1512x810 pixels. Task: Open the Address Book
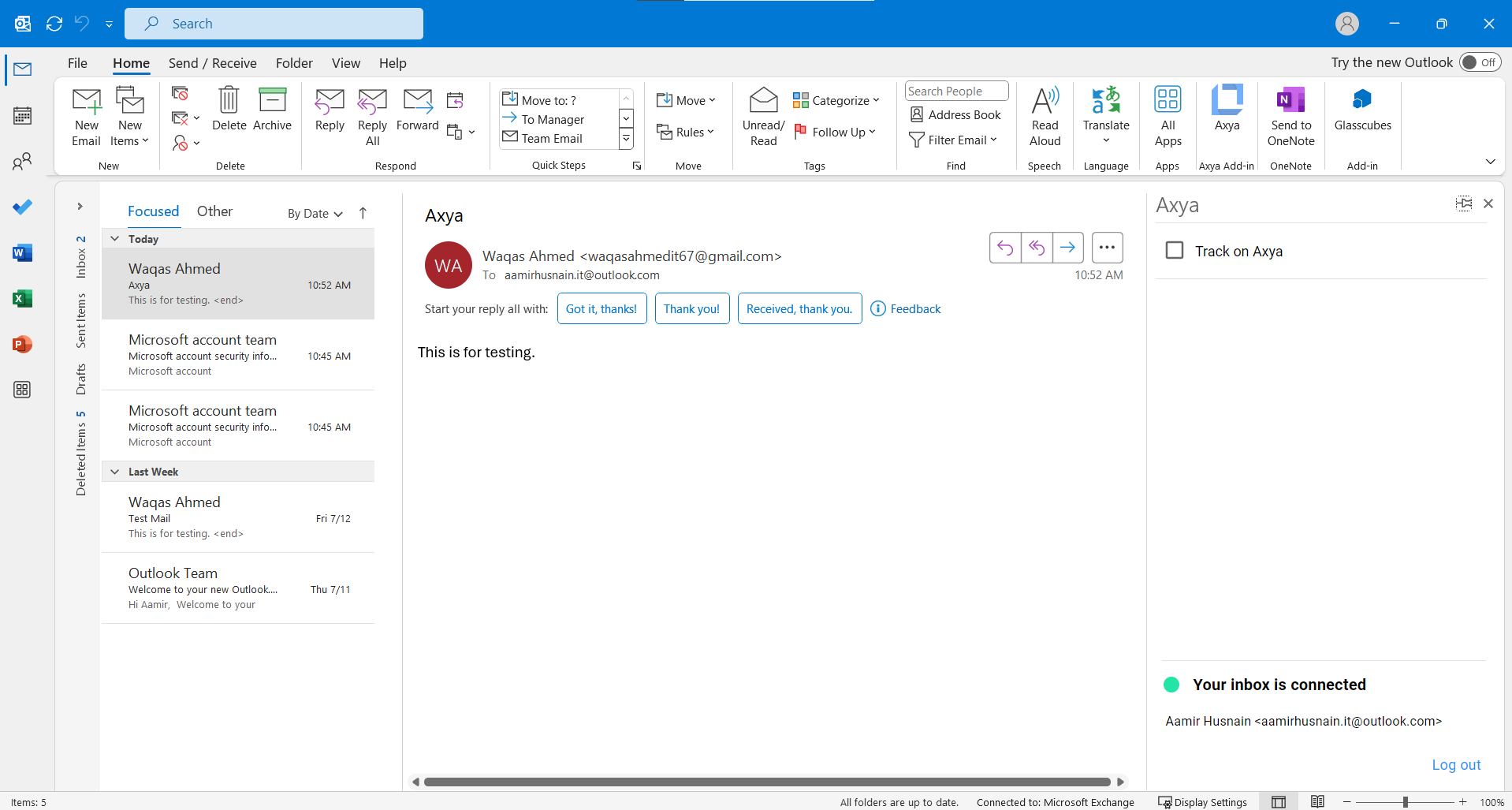click(955, 114)
